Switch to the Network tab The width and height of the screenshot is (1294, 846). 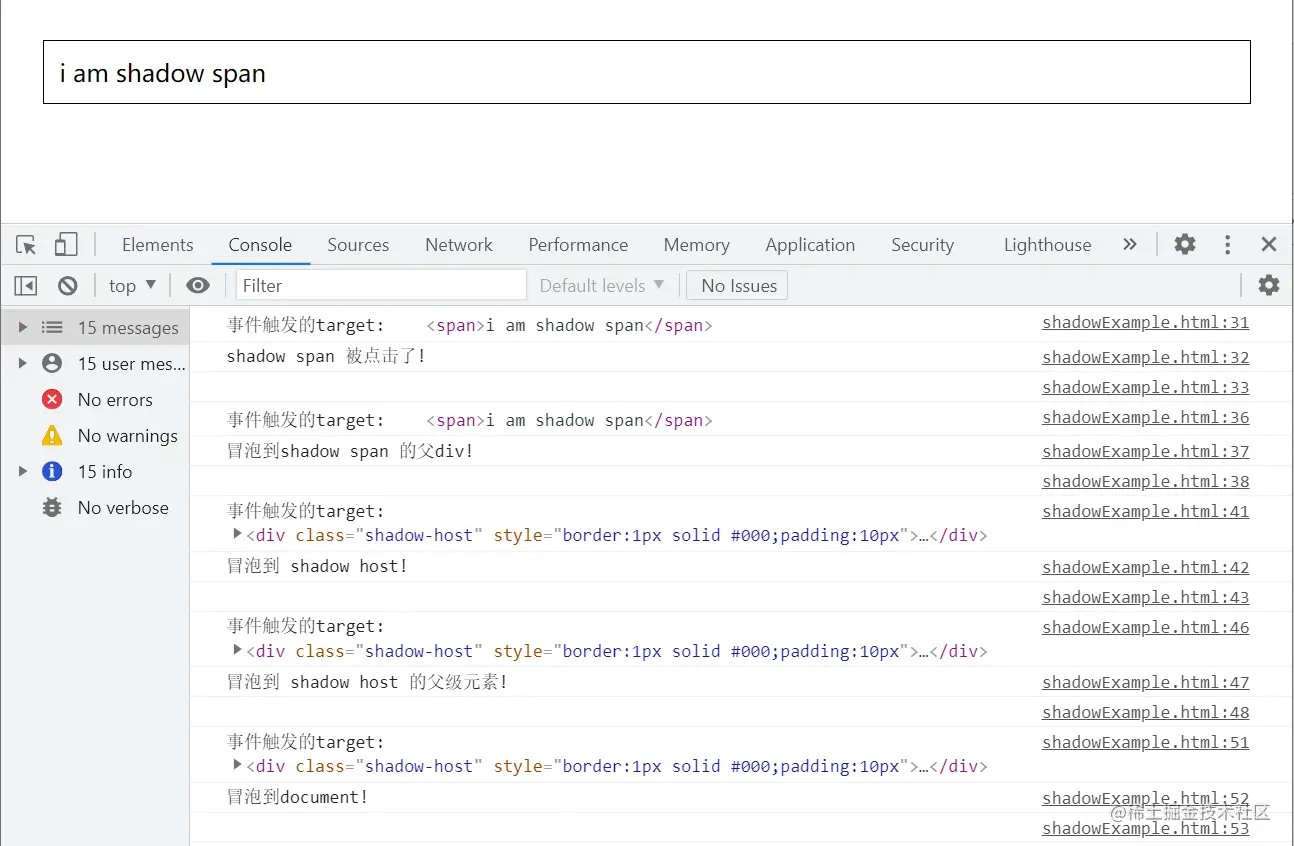coord(459,245)
